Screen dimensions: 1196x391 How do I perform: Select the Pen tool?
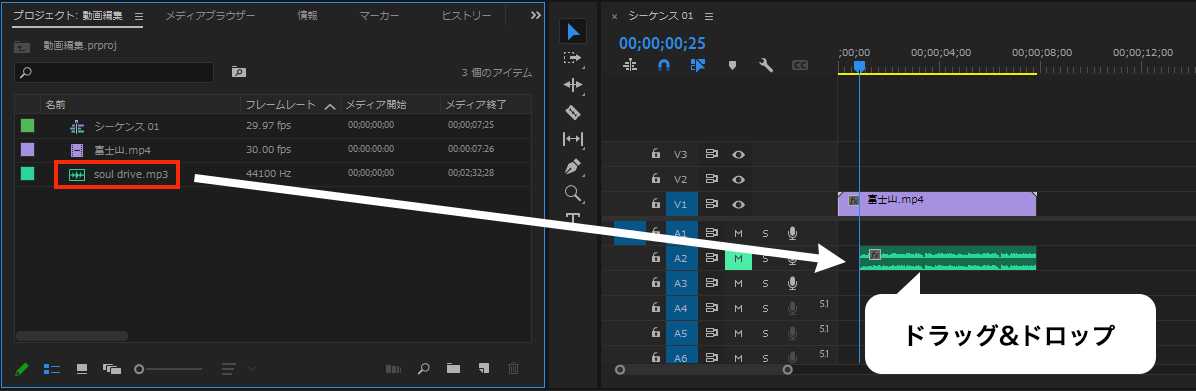coord(573,166)
